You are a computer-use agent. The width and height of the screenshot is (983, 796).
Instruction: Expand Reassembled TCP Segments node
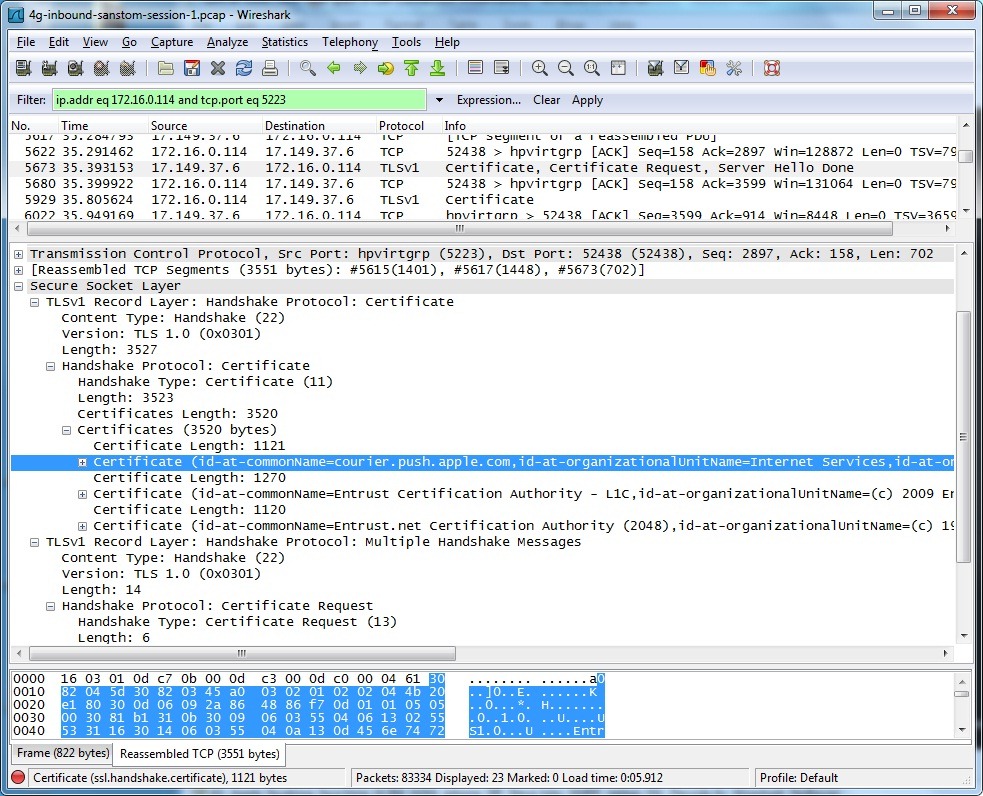(x=19, y=270)
